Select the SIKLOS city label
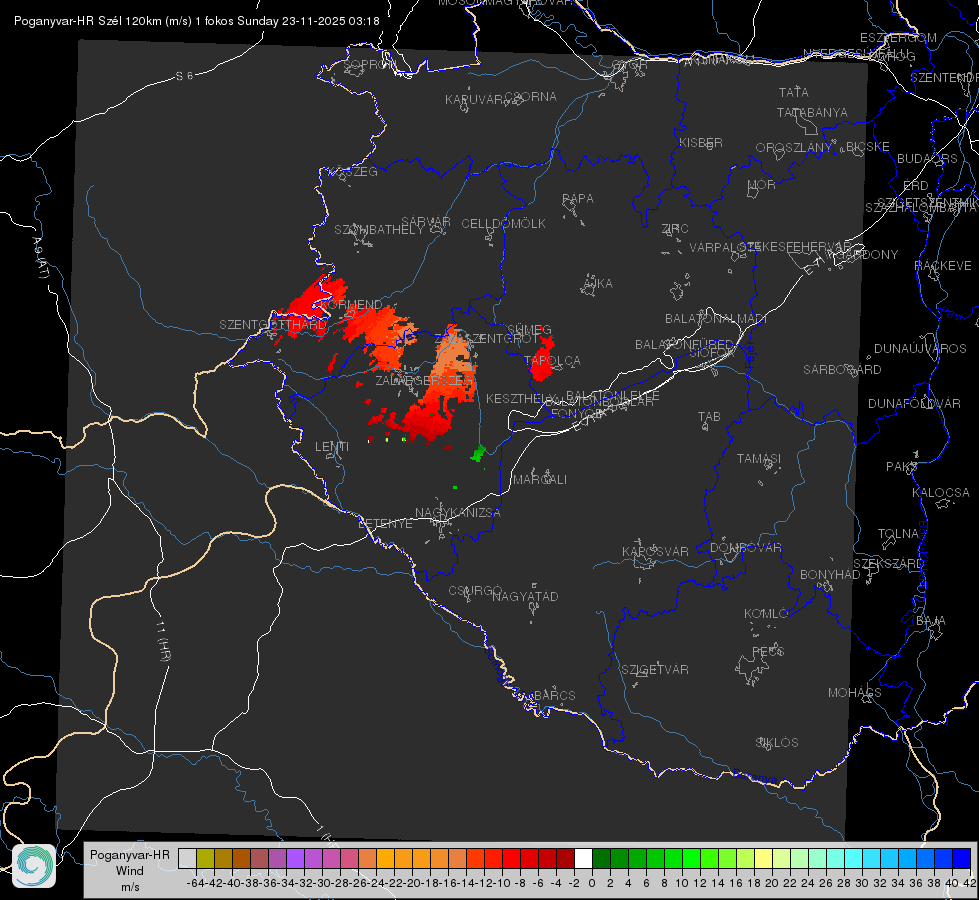The width and height of the screenshot is (979, 900). 777,743
